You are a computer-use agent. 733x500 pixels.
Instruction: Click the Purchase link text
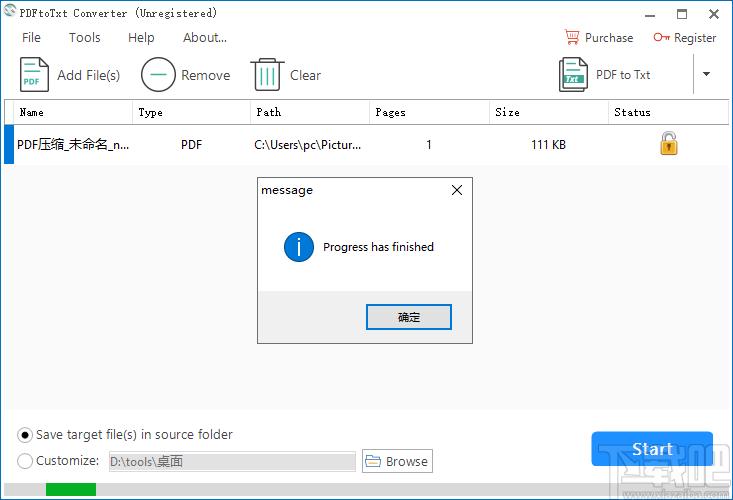click(x=609, y=37)
